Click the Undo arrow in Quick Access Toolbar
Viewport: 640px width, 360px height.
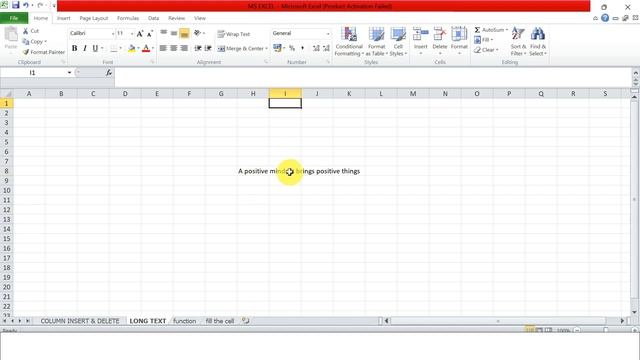click(x=26, y=5)
